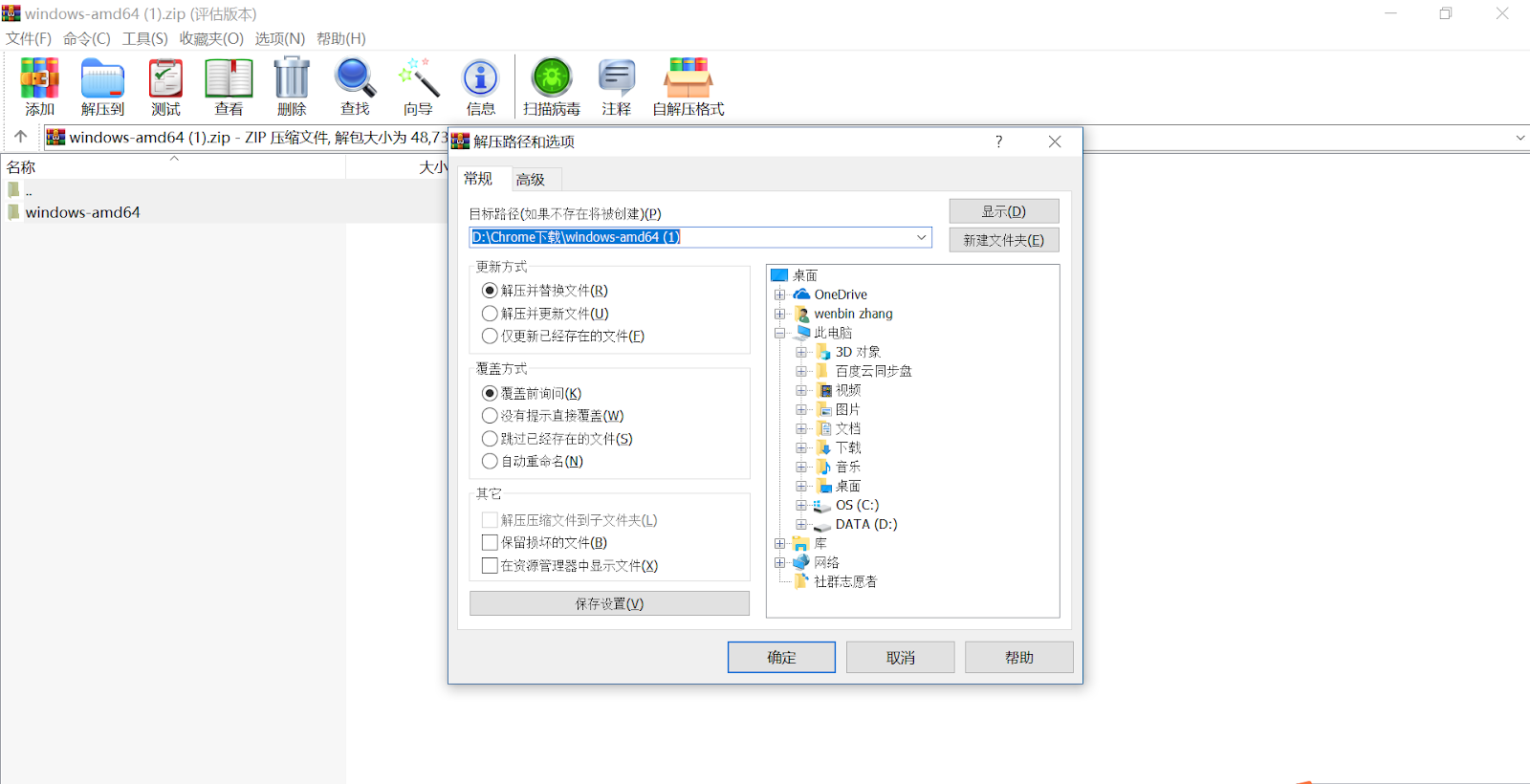The height and width of the screenshot is (784, 1530).
Task: Expand the DATA (D:) tree node
Action: (x=801, y=524)
